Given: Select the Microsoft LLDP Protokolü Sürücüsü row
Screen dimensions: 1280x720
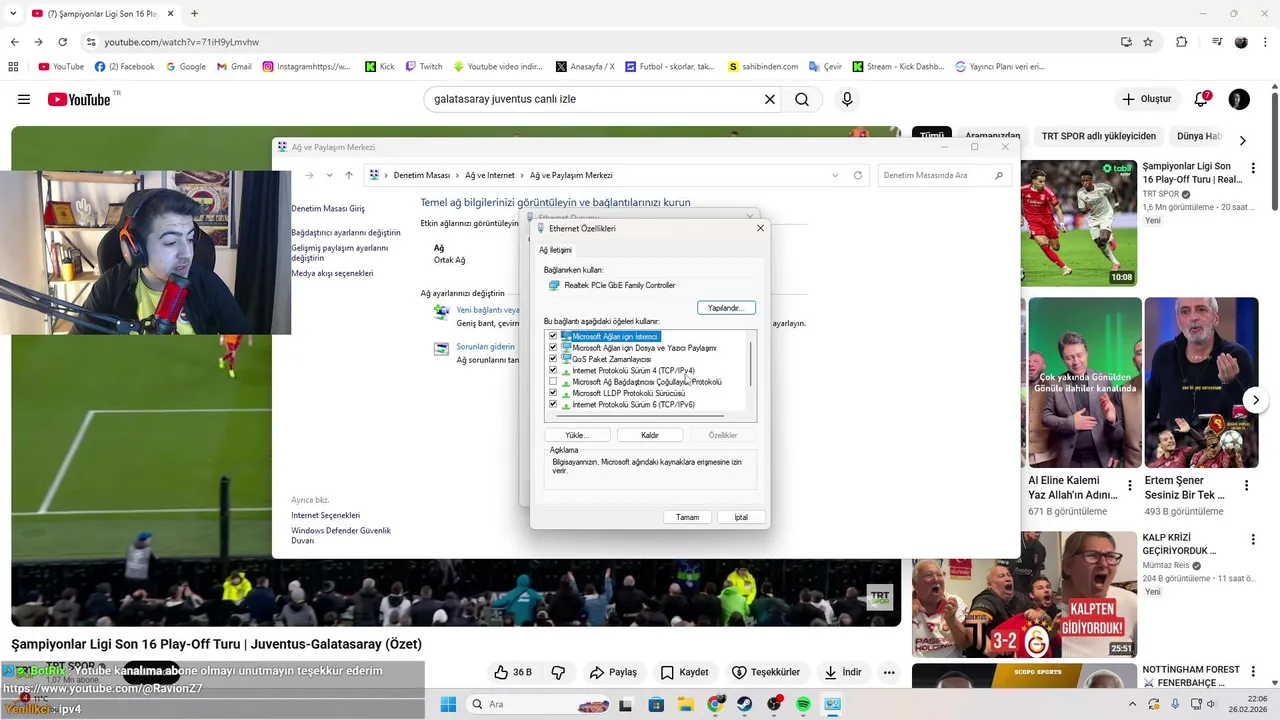Looking at the screenshot, I should 628,393.
